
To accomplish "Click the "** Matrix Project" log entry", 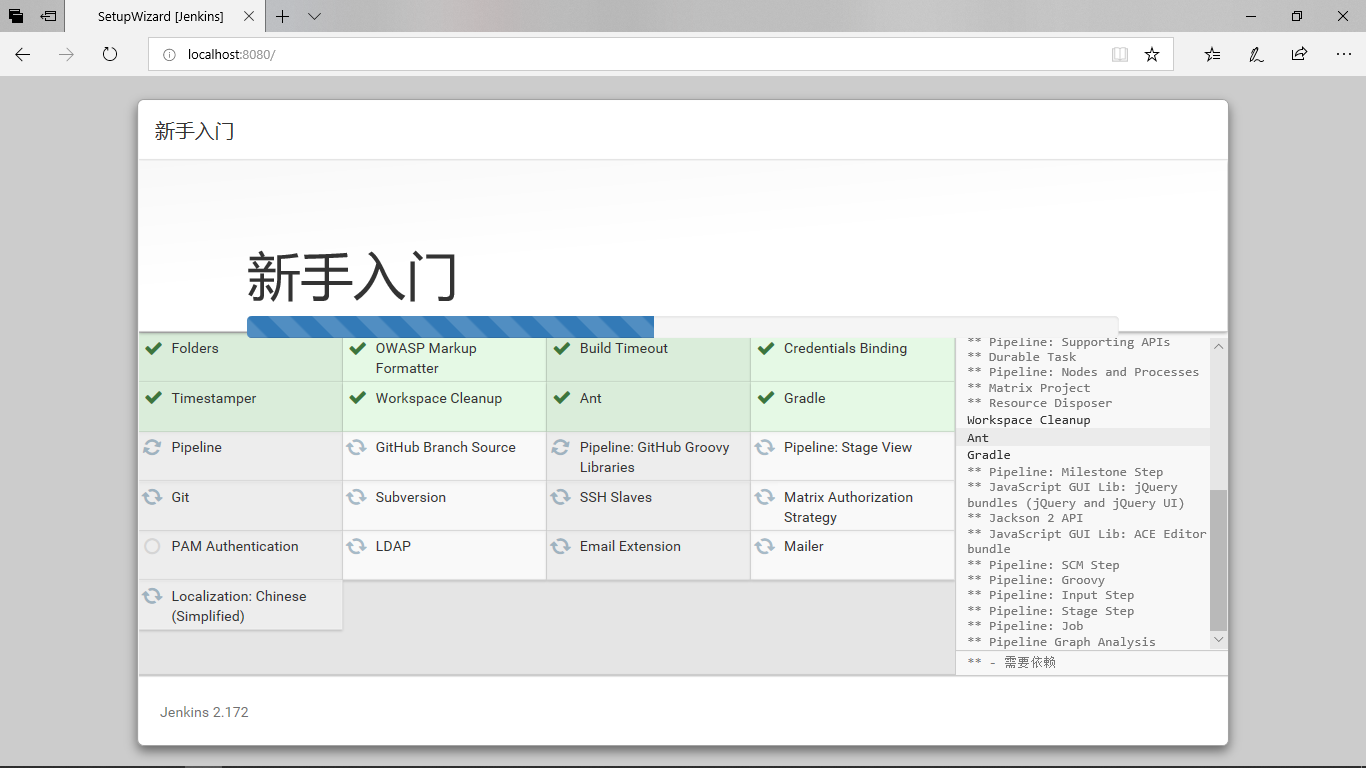I will pyautogui.click(x=1029, y=388).
